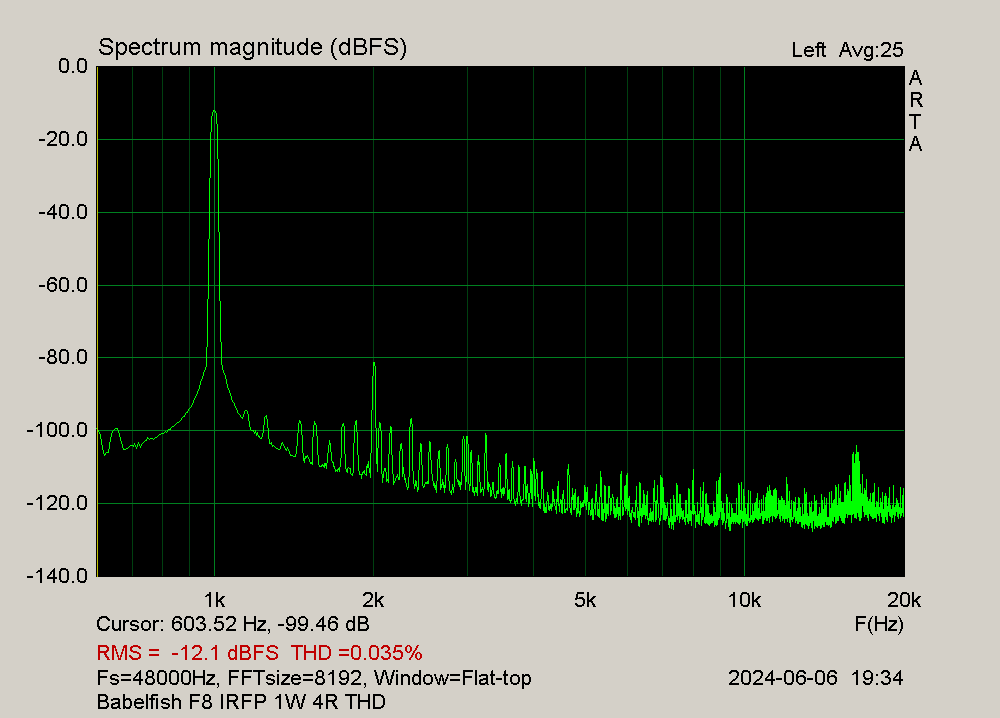Click the -120.0 y-axis label
Viewport: 1000px width, 718px height.
pos(57,504)
